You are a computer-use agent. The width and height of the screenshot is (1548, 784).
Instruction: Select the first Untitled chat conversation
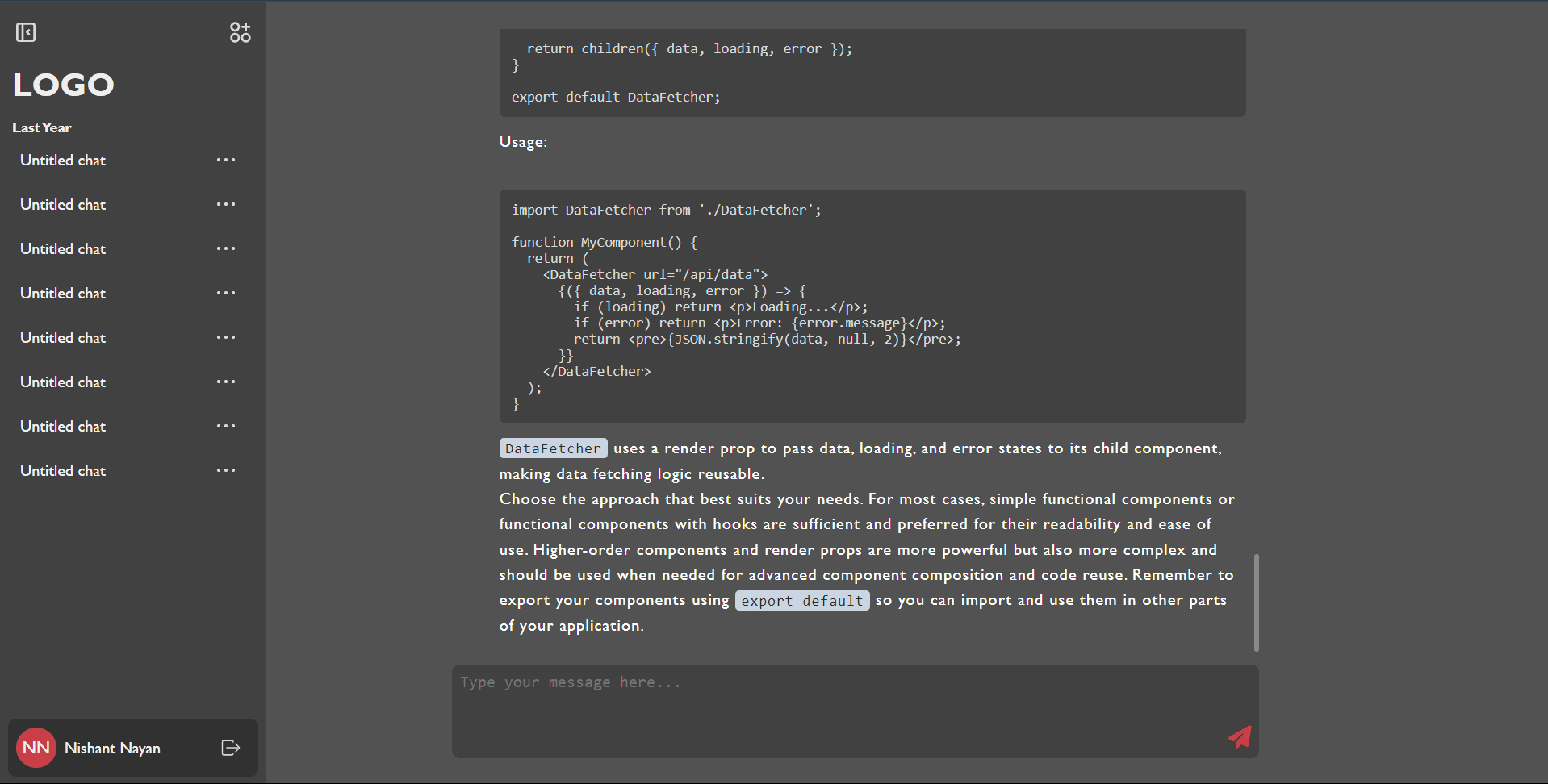[x=62, y=160]
